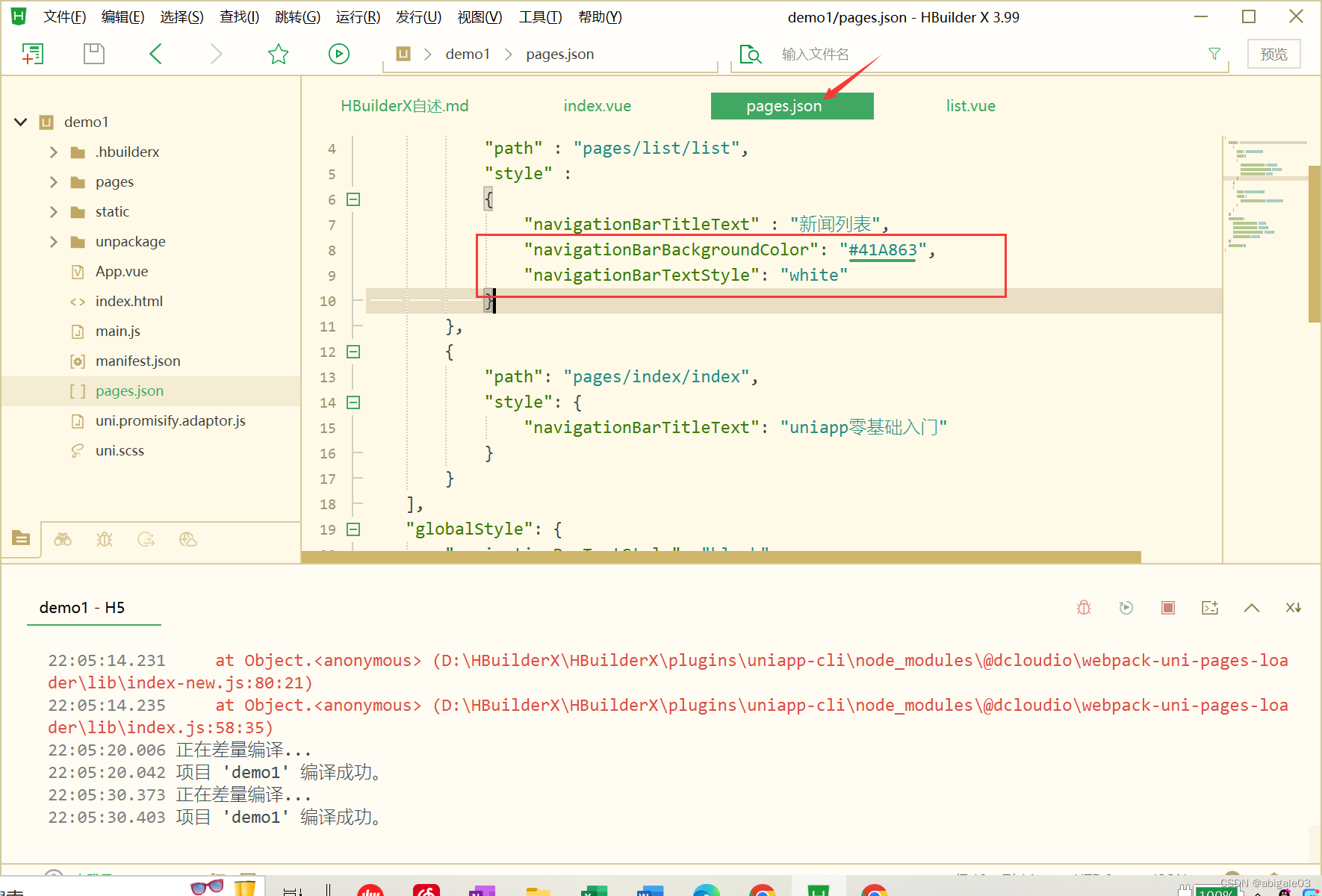Click the filter funnel icon
Viewport: 1322px width, 896px height.
[1214, 54]
